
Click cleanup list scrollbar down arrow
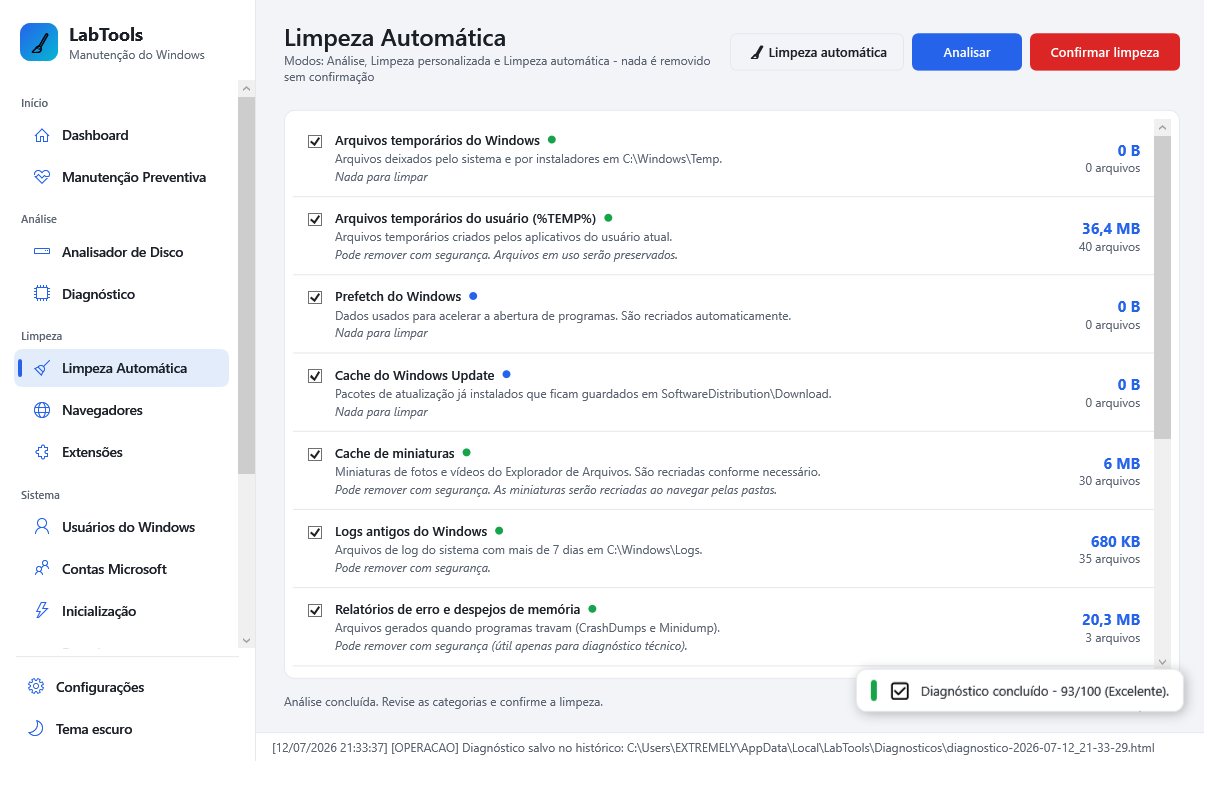coord(1162,662)
